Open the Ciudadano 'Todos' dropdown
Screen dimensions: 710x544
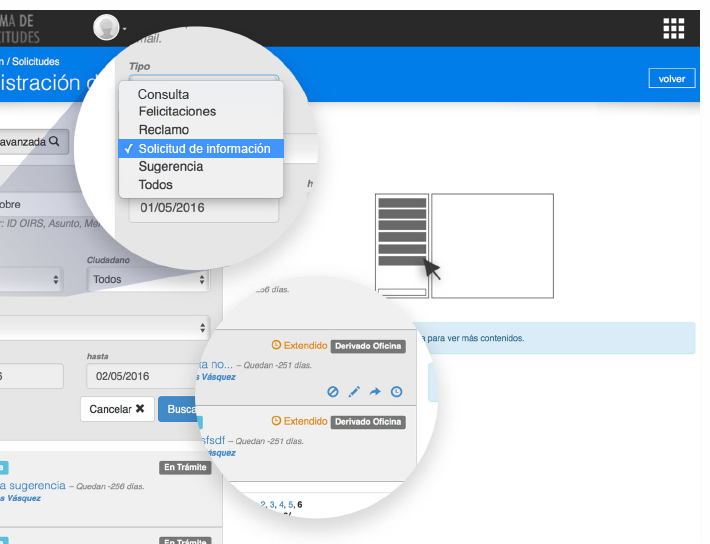[148, 280]
